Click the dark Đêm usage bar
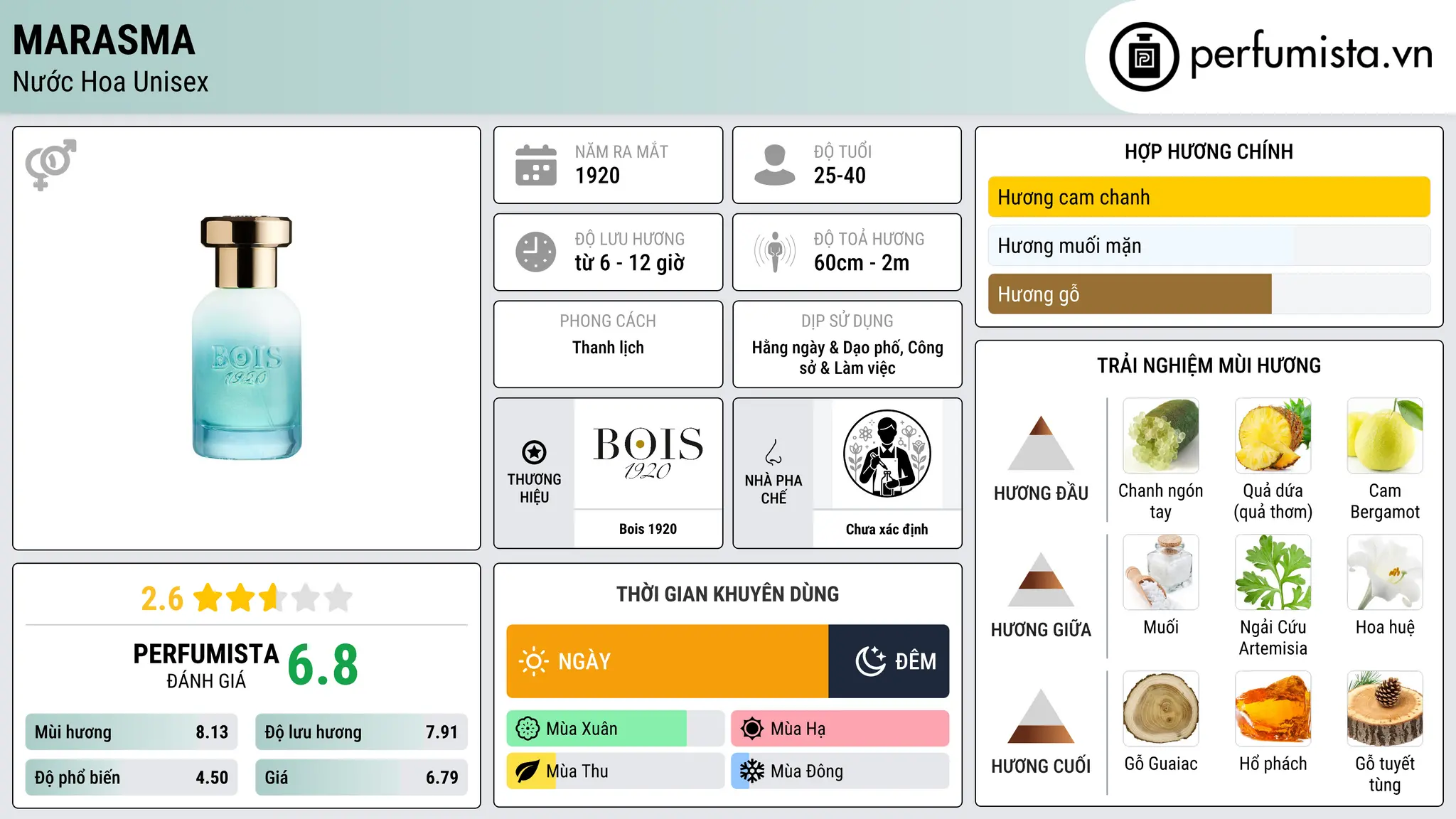The height and width of the screenshot is (819, 1456). tap(889, 661)
